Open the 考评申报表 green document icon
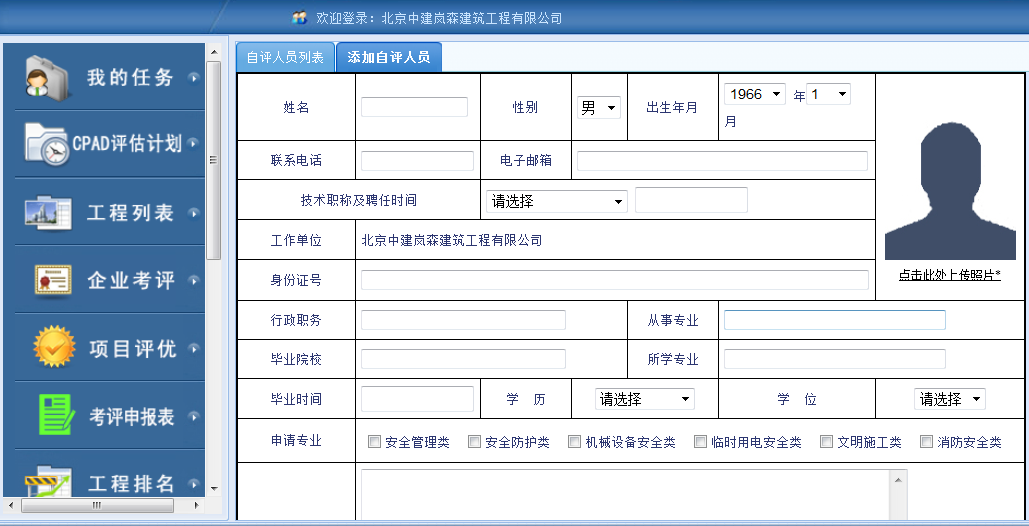 56,415
